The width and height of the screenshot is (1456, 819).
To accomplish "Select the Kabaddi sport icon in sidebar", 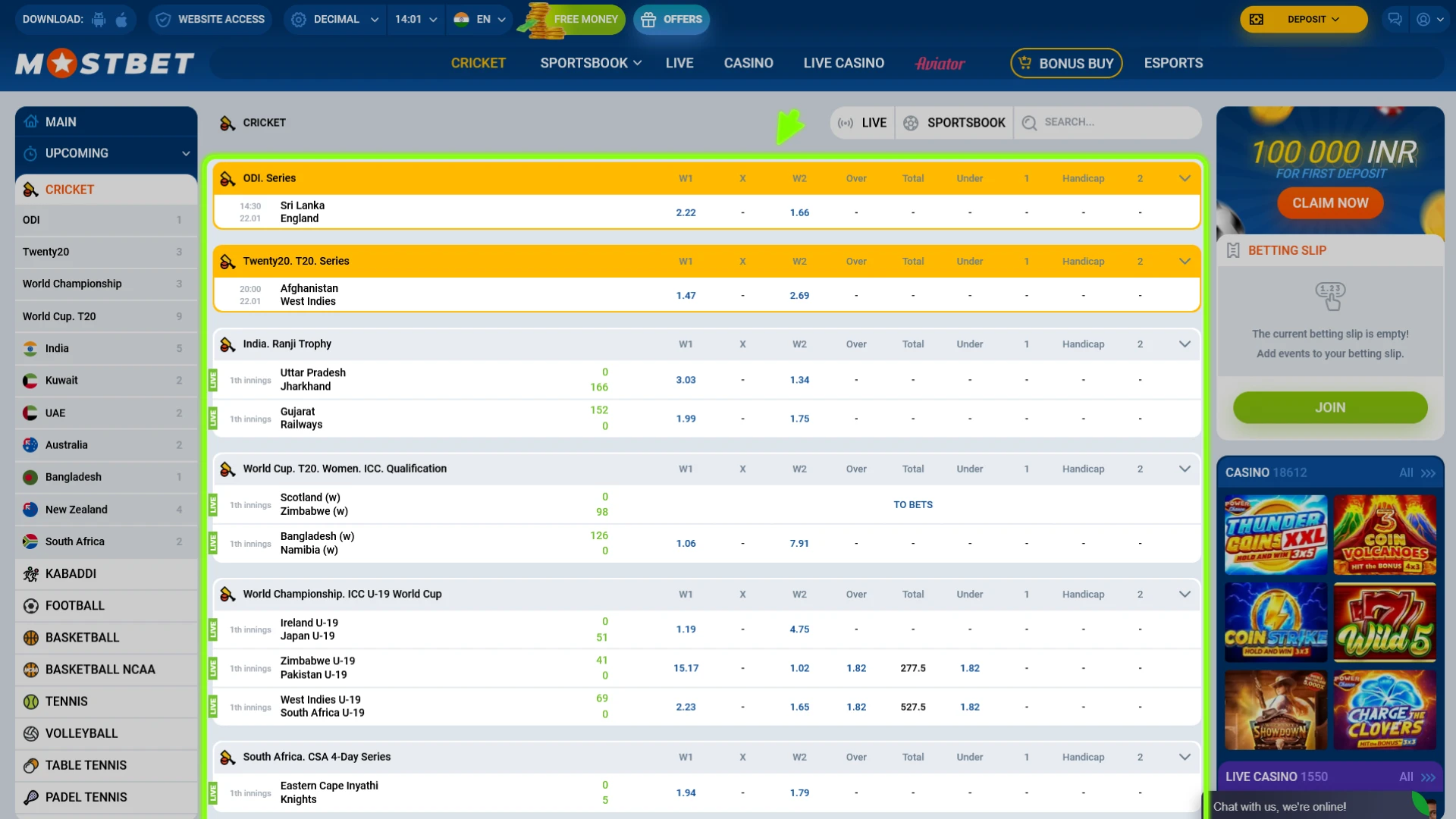I will click(30, 574).
